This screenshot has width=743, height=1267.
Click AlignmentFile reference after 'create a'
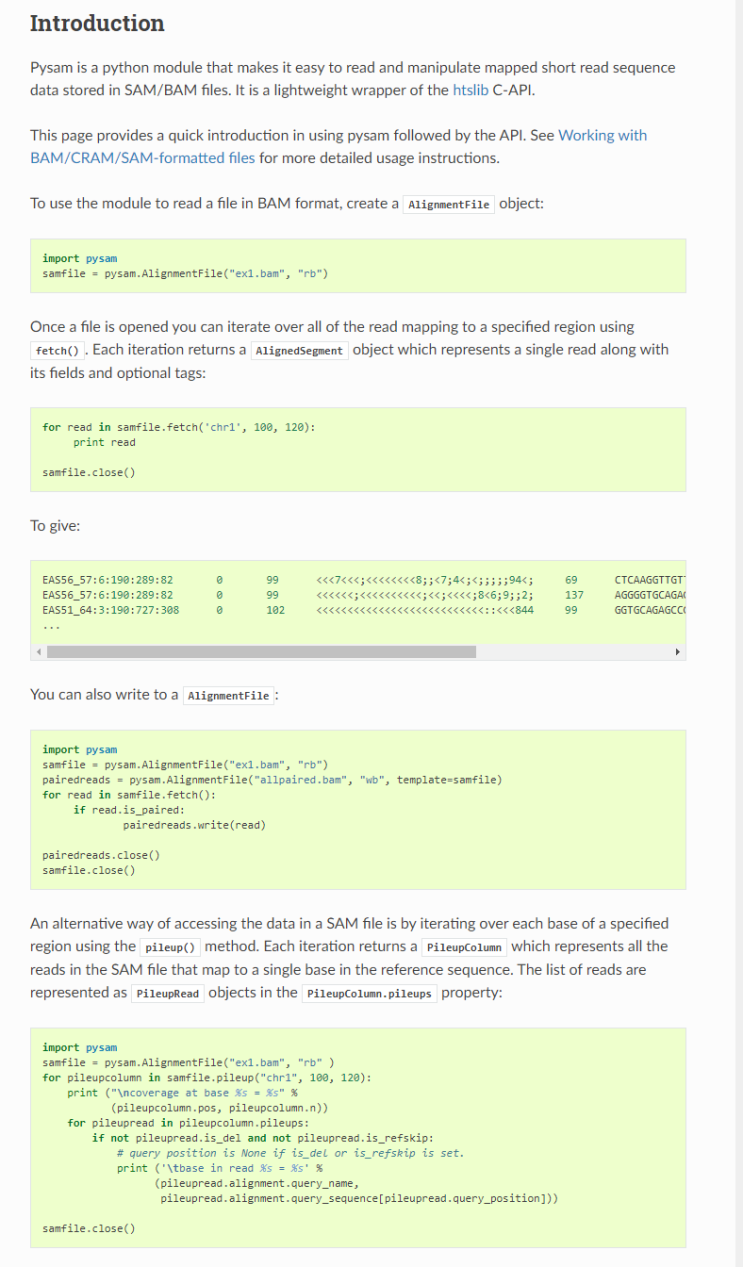point(449,205)
